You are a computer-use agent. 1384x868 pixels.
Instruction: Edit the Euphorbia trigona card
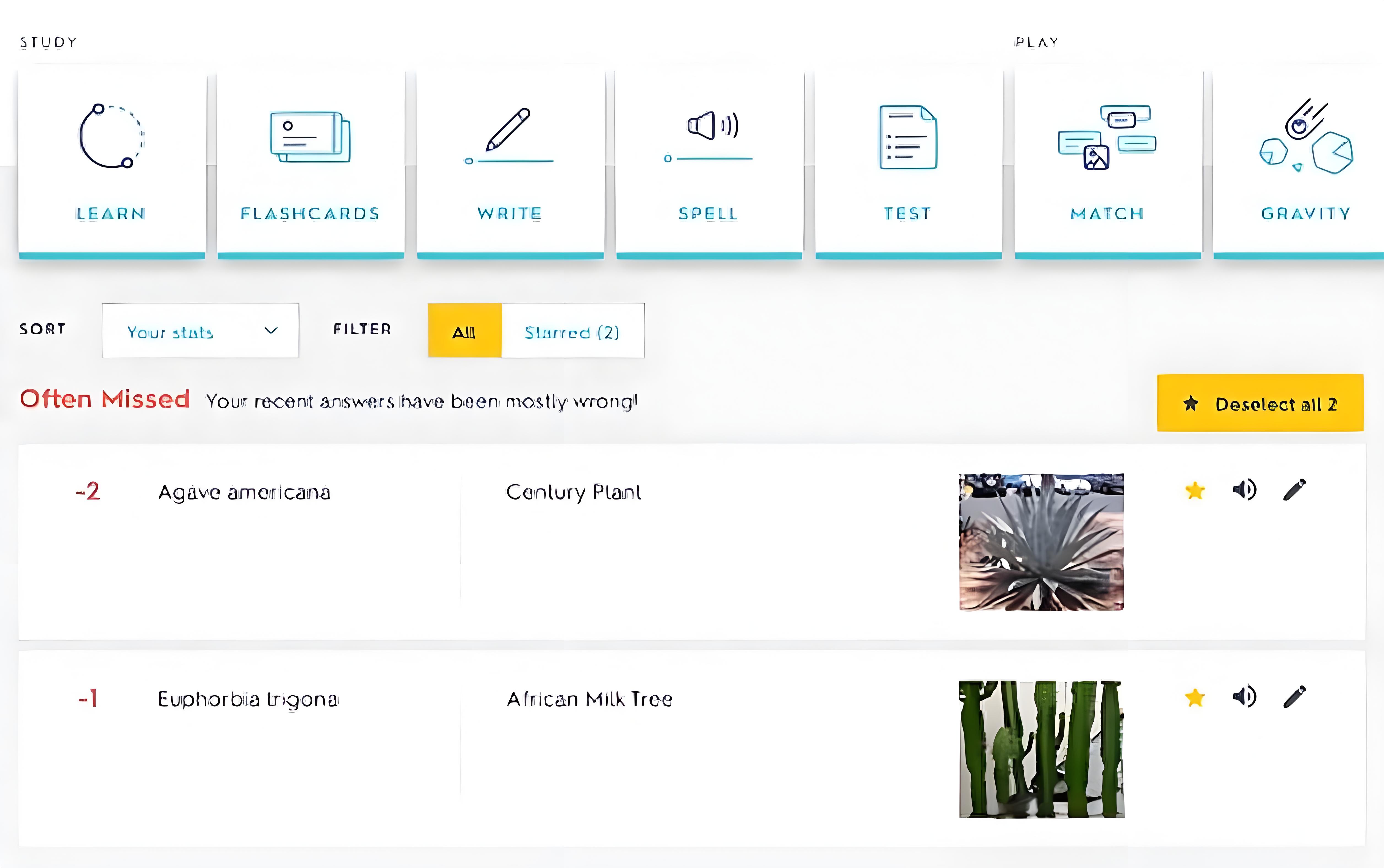click(1296, 696)
